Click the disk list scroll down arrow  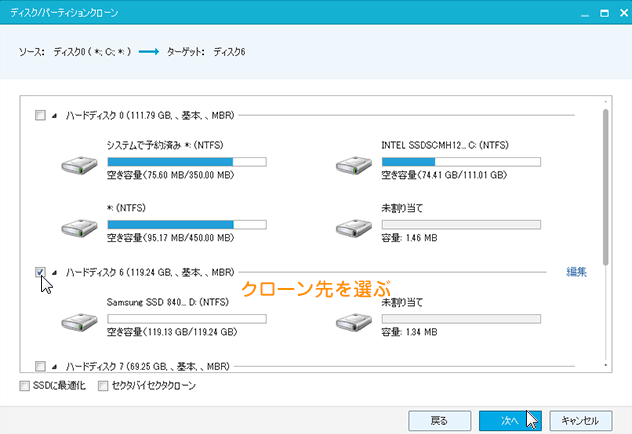605,365
